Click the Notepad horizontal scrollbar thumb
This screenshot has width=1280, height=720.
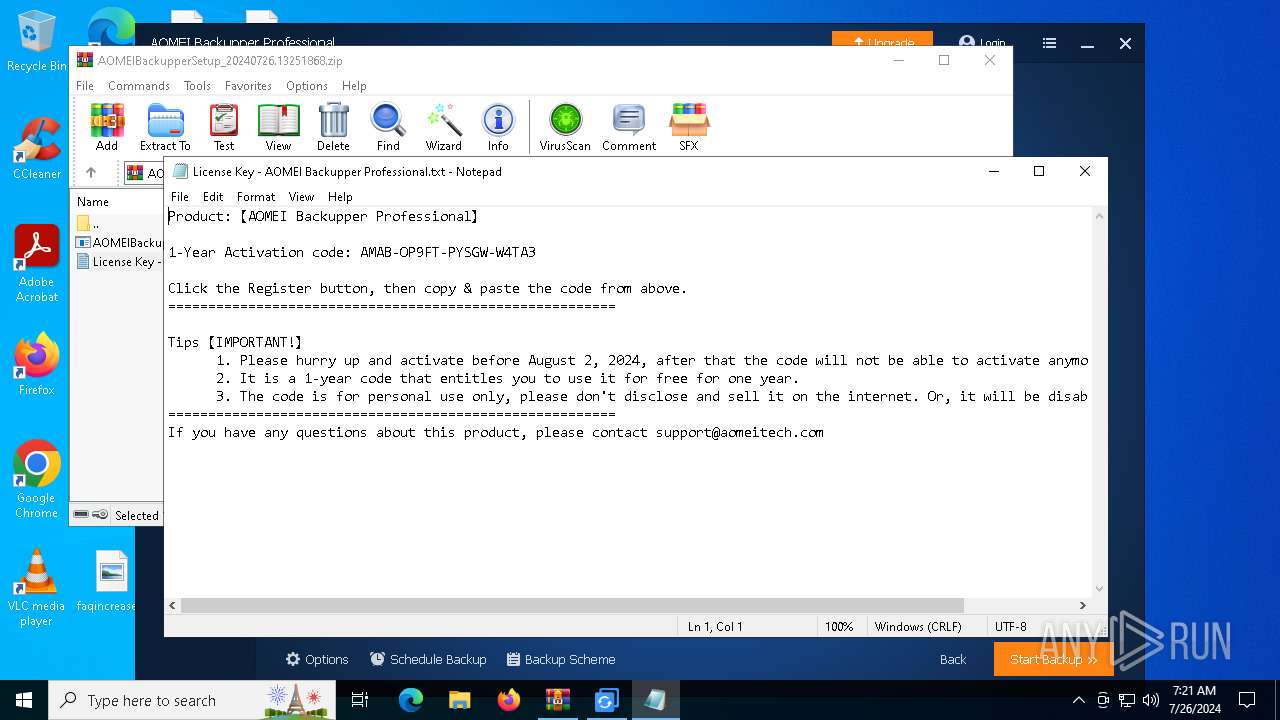572,605
